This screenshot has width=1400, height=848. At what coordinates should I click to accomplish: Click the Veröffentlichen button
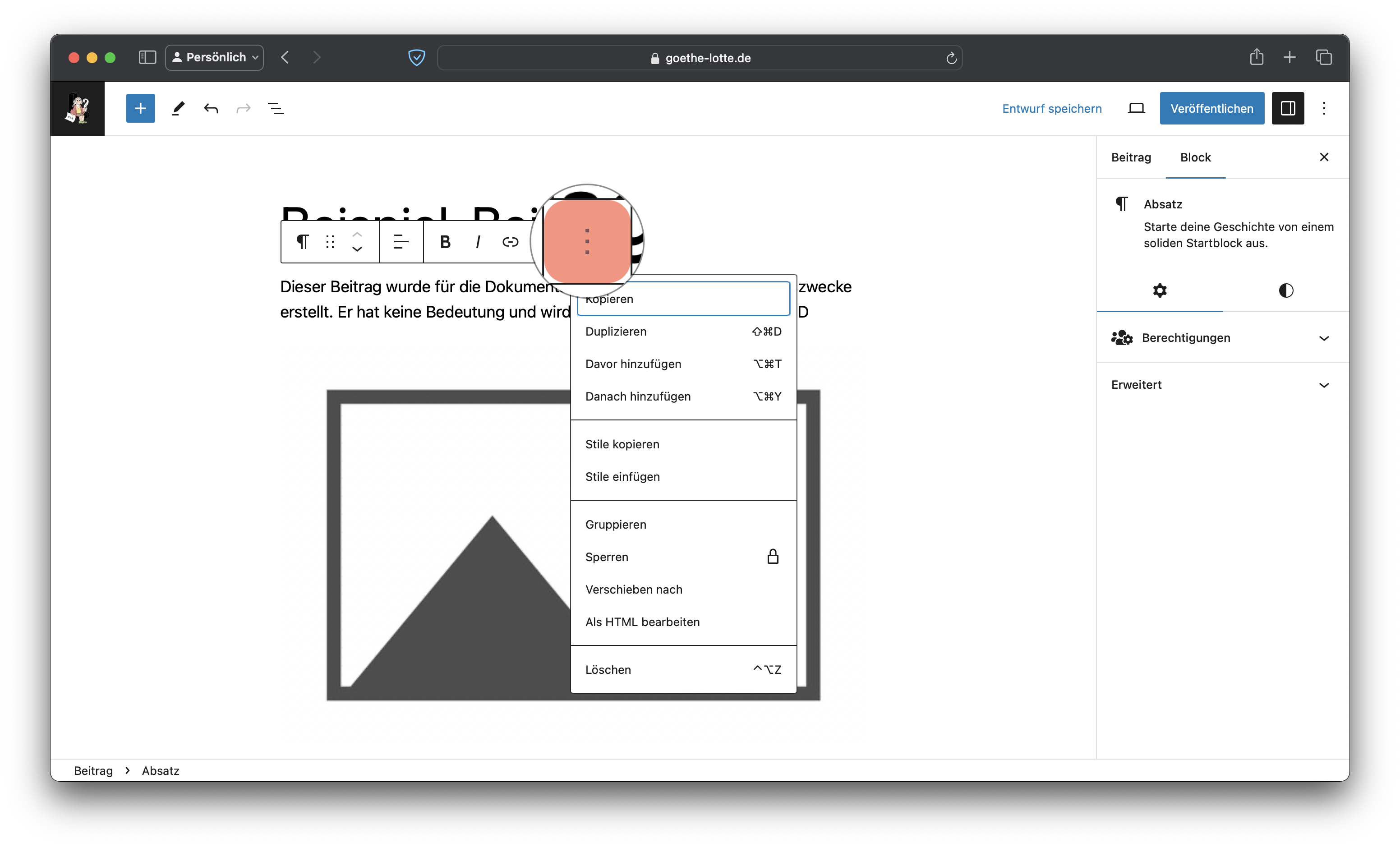[x=1211, y=108]
